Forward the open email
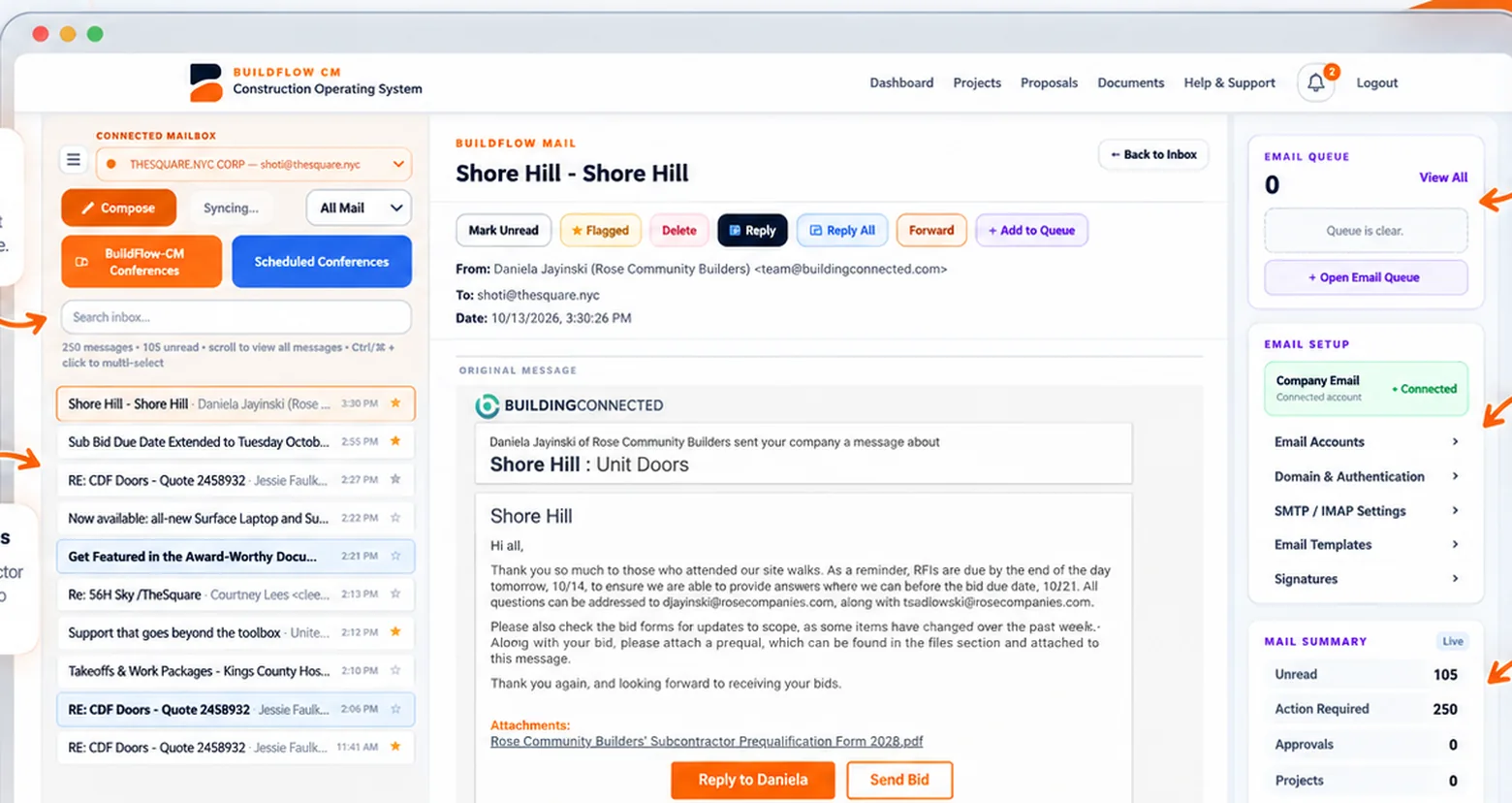Viewport: 1512px width, 803px height. click(x=931, y=230)
